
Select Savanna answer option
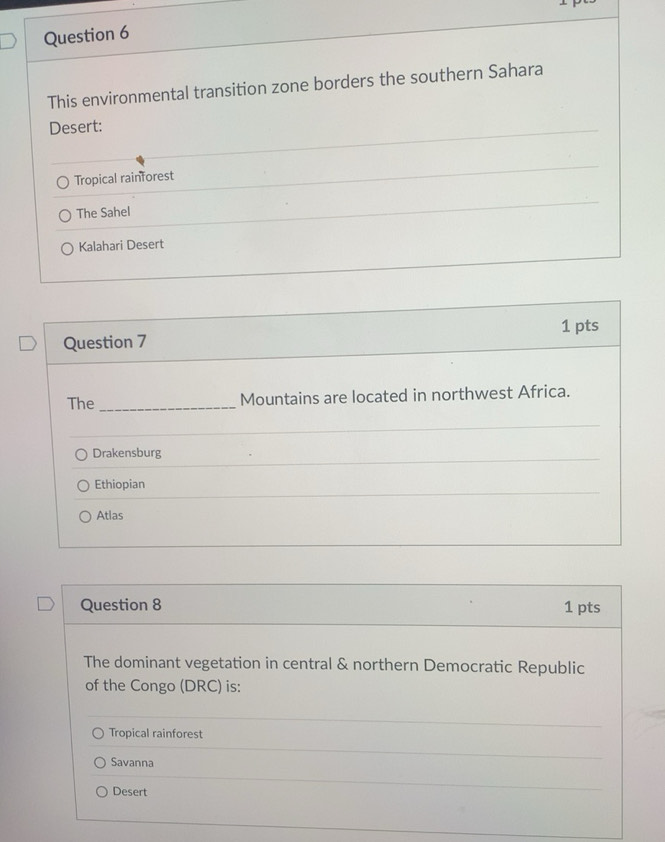pos(100,763)
